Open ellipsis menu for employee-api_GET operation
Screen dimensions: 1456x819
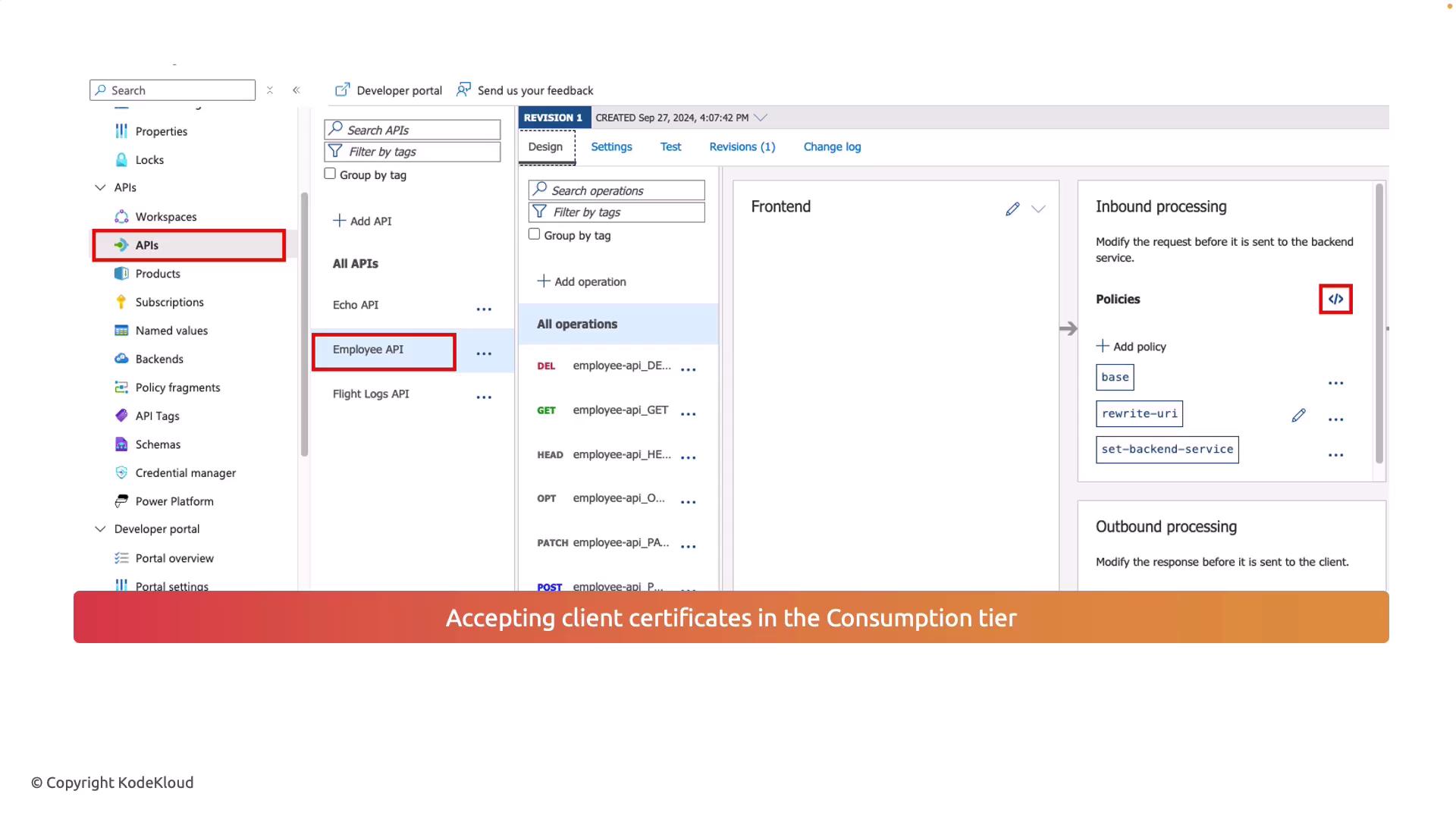tap(688, 414)
